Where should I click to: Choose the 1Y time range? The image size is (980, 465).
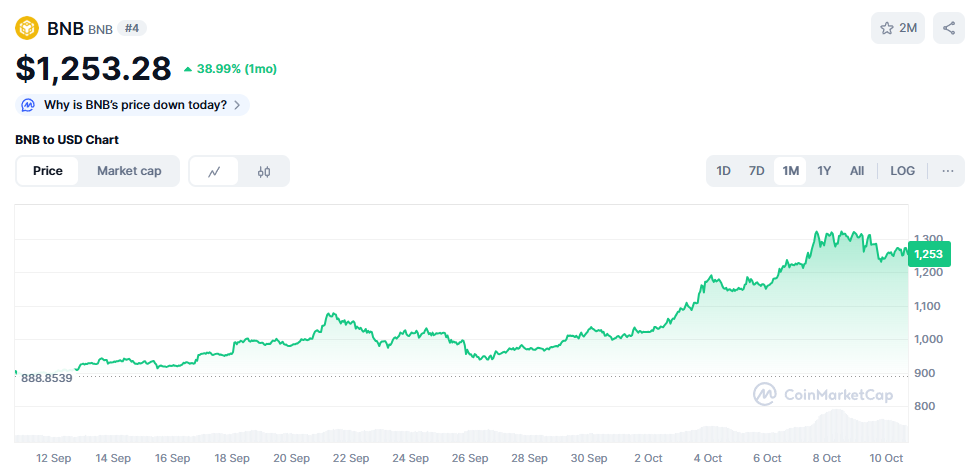[824, 171]
